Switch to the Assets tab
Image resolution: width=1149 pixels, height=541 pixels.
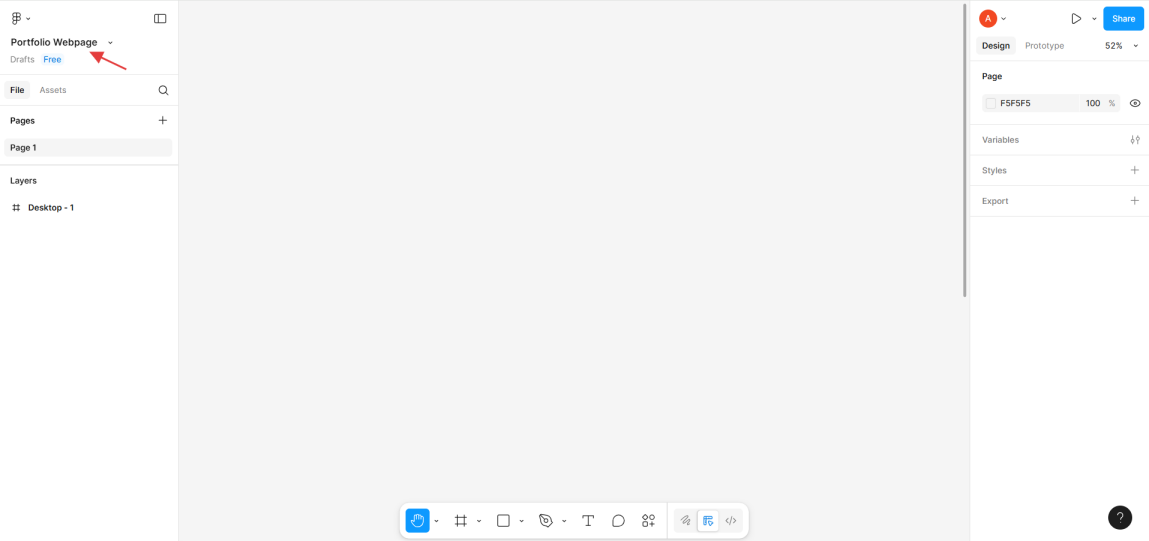tap(53, 90)
